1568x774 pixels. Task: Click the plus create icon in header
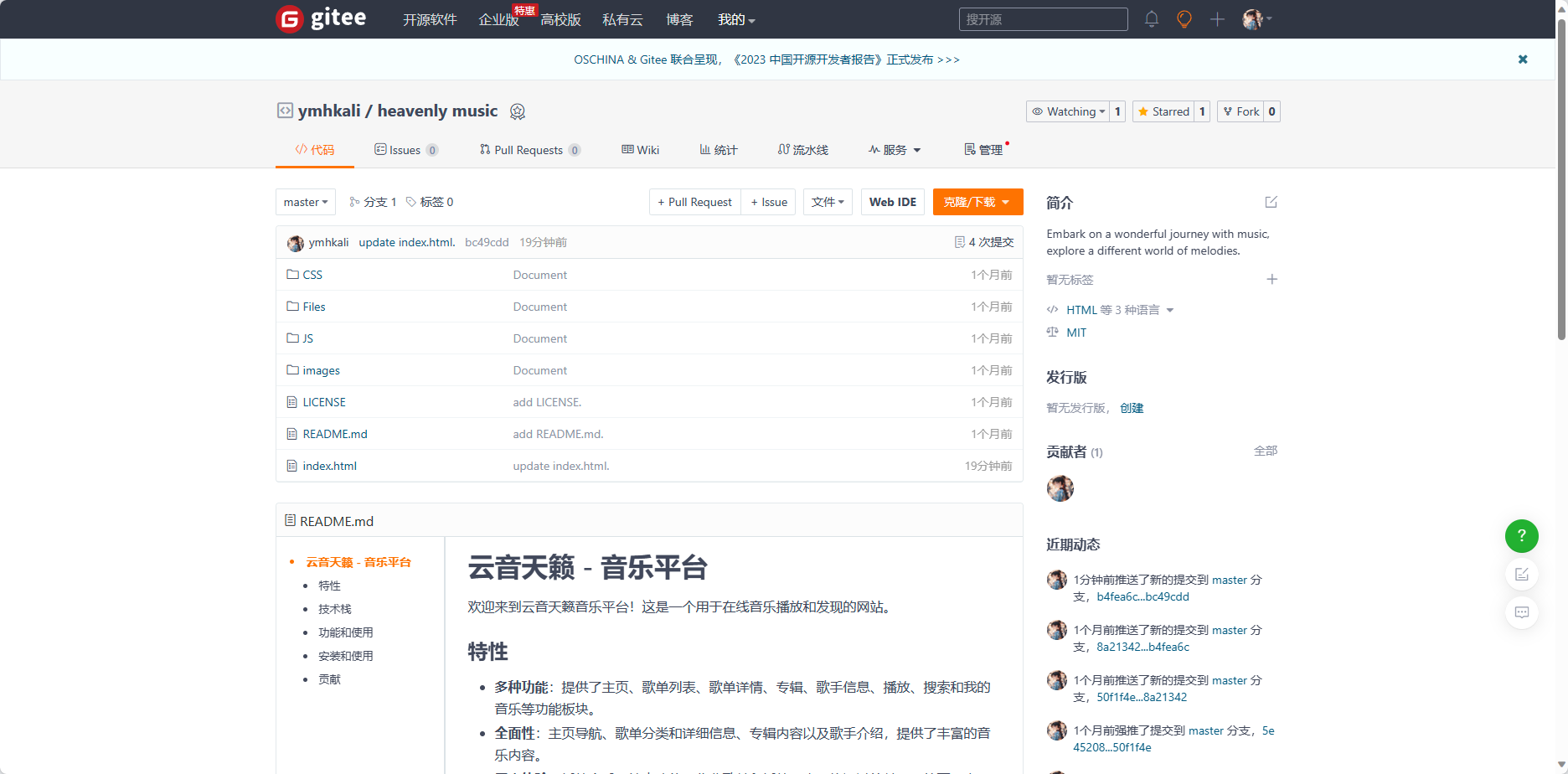click(1217, 19)
